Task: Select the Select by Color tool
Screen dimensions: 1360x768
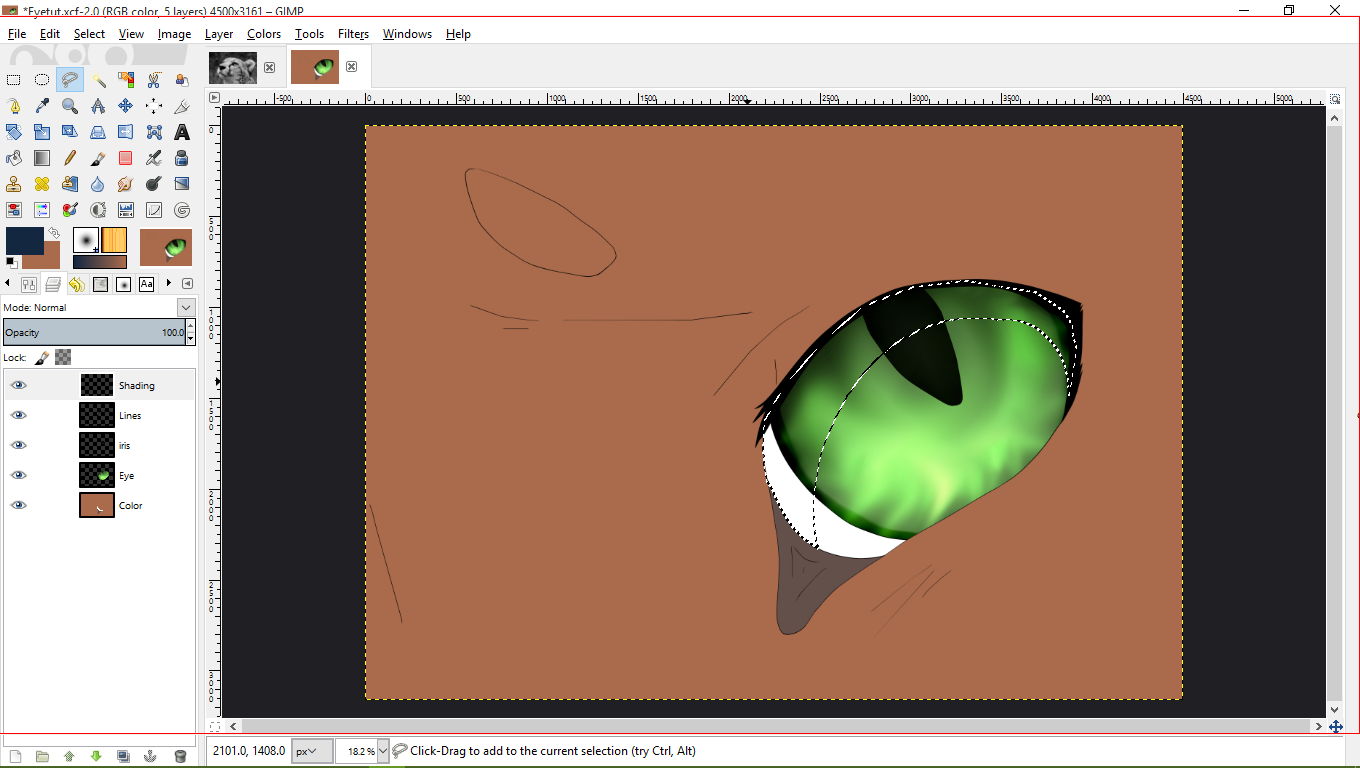Action: point(126,80)
